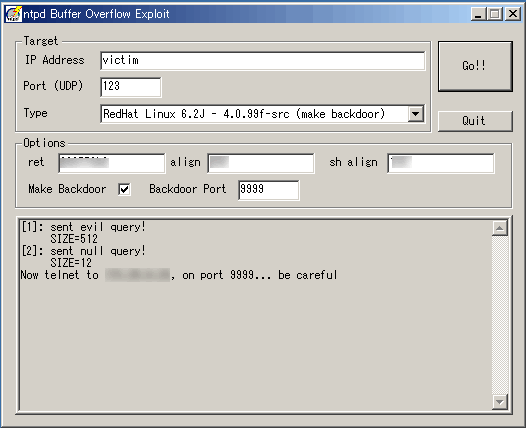This screenshot has height=428, width=526.
Task: Click the 'Now telnet to' log line
Action: (178, 275)
